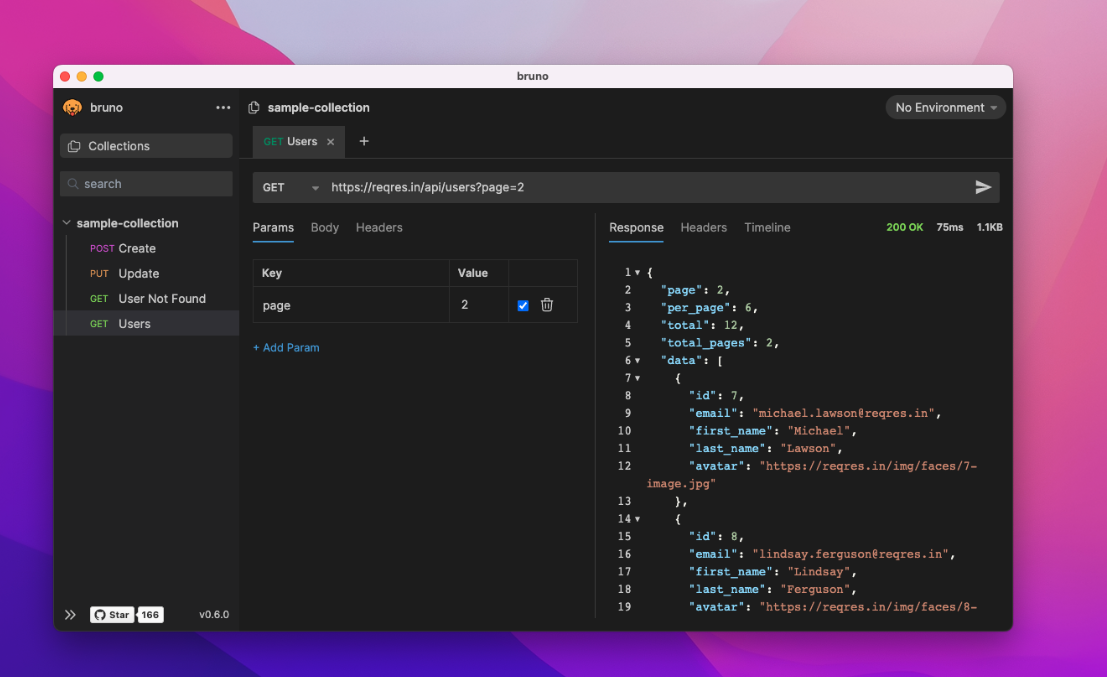This screenshot has height=677, width=1107.
Task: Open the PUT Update request
Action: (x=146, y=273)
